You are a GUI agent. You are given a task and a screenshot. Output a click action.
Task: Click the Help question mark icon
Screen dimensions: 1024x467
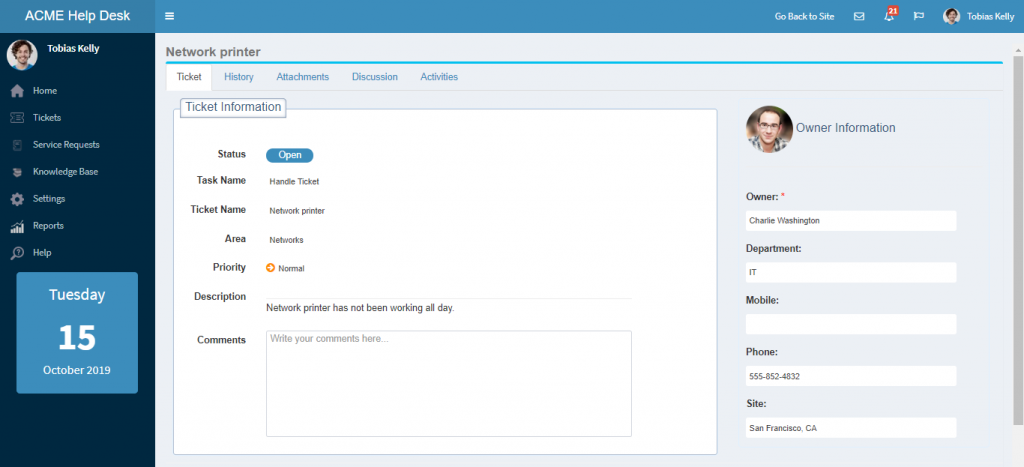[18, 253]
